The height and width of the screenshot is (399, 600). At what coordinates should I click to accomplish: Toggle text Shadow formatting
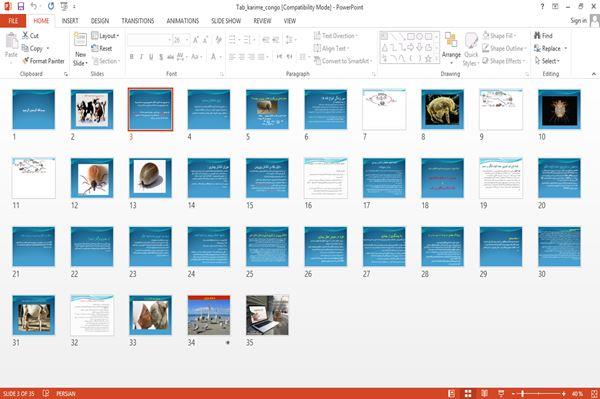click(161, 57)
